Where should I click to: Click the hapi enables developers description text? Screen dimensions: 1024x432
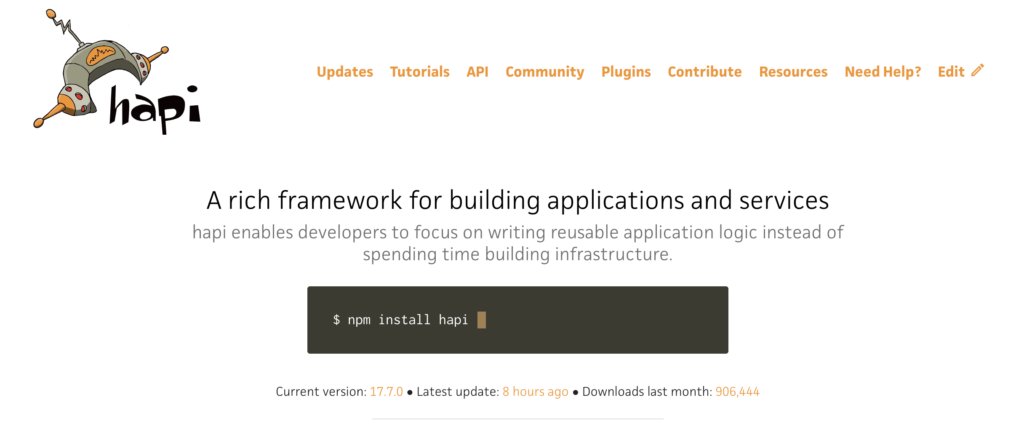(x=518, y=243)
